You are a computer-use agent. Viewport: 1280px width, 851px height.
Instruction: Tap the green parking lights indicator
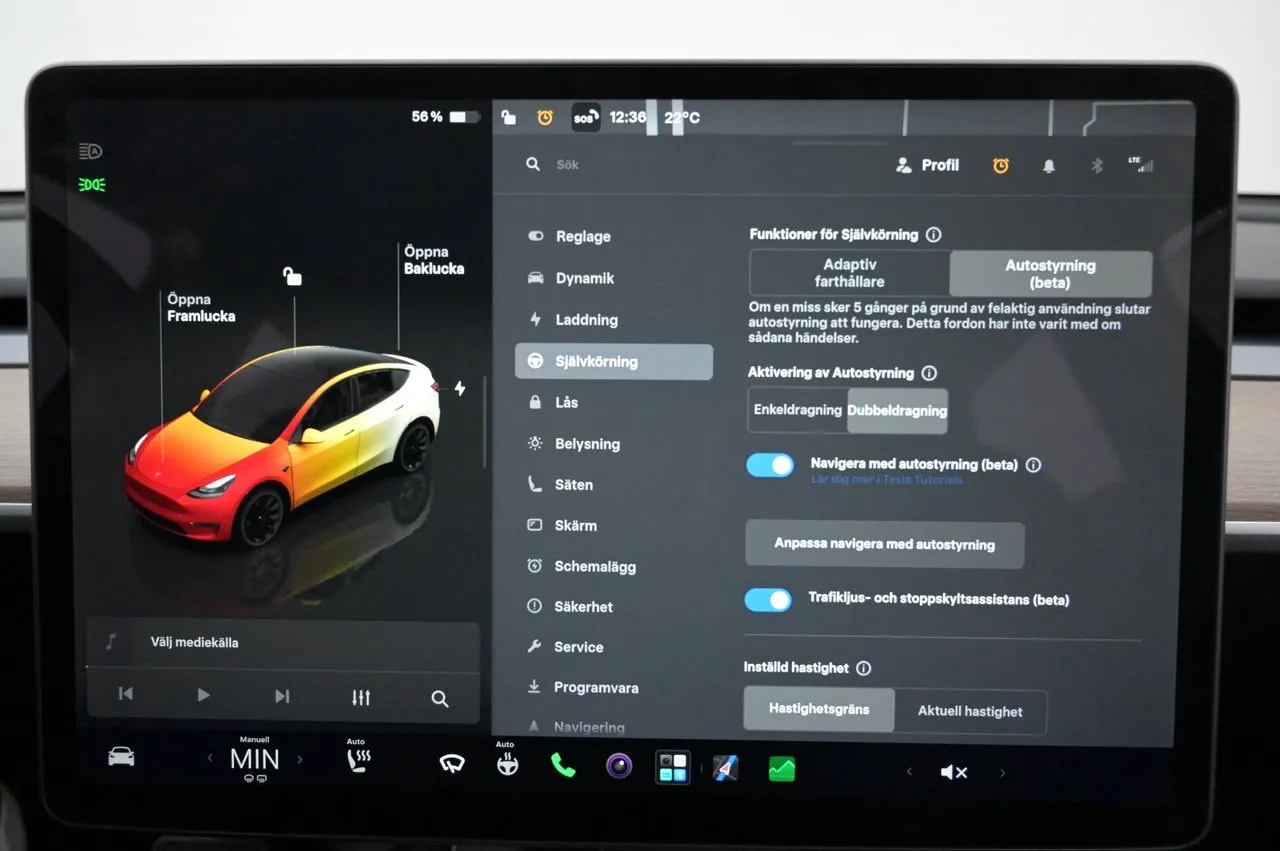point(92,185)
